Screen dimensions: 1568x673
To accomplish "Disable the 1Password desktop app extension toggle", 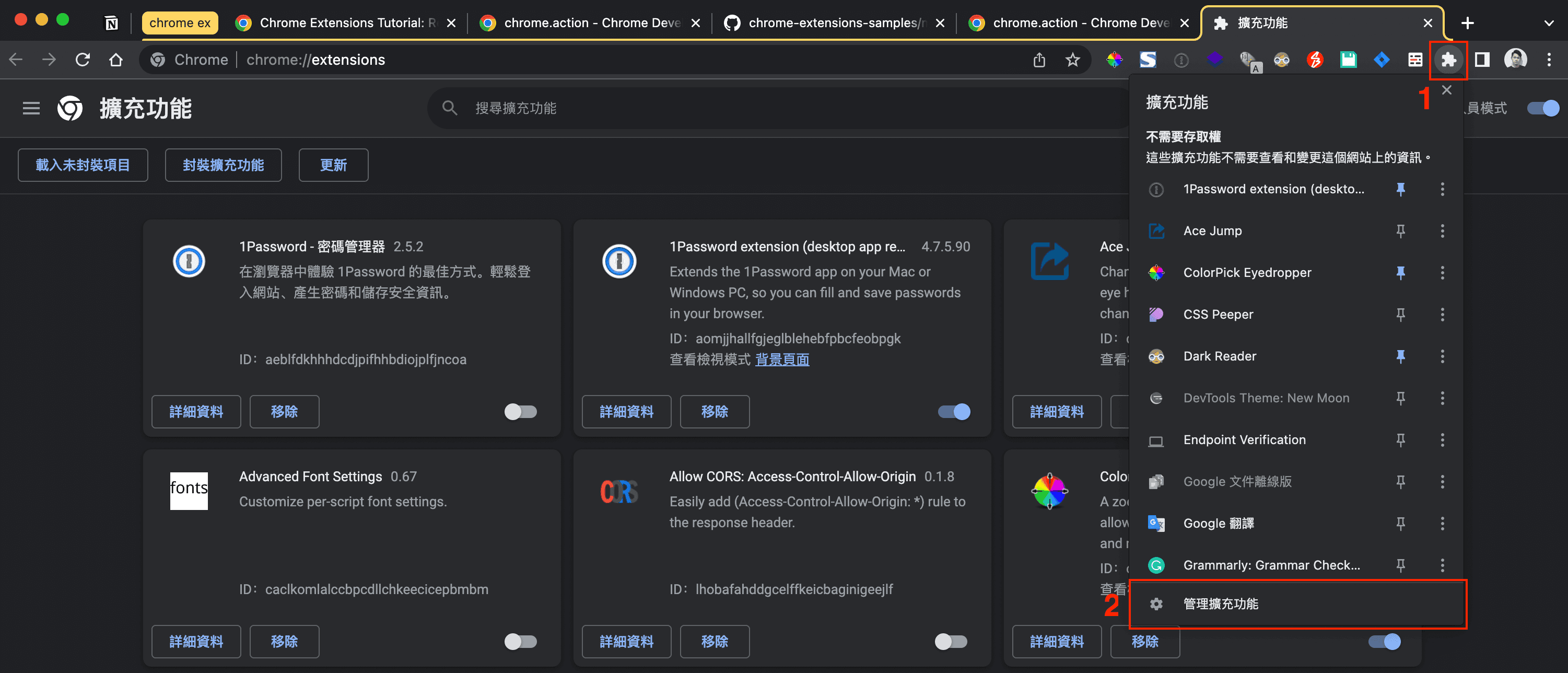I will (x=953, y=412).
